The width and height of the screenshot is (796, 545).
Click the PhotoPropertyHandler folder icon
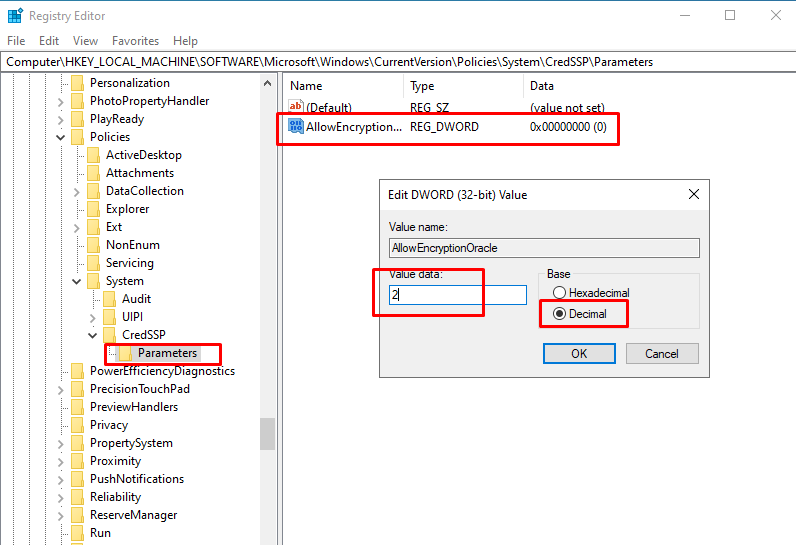[78, 101]
